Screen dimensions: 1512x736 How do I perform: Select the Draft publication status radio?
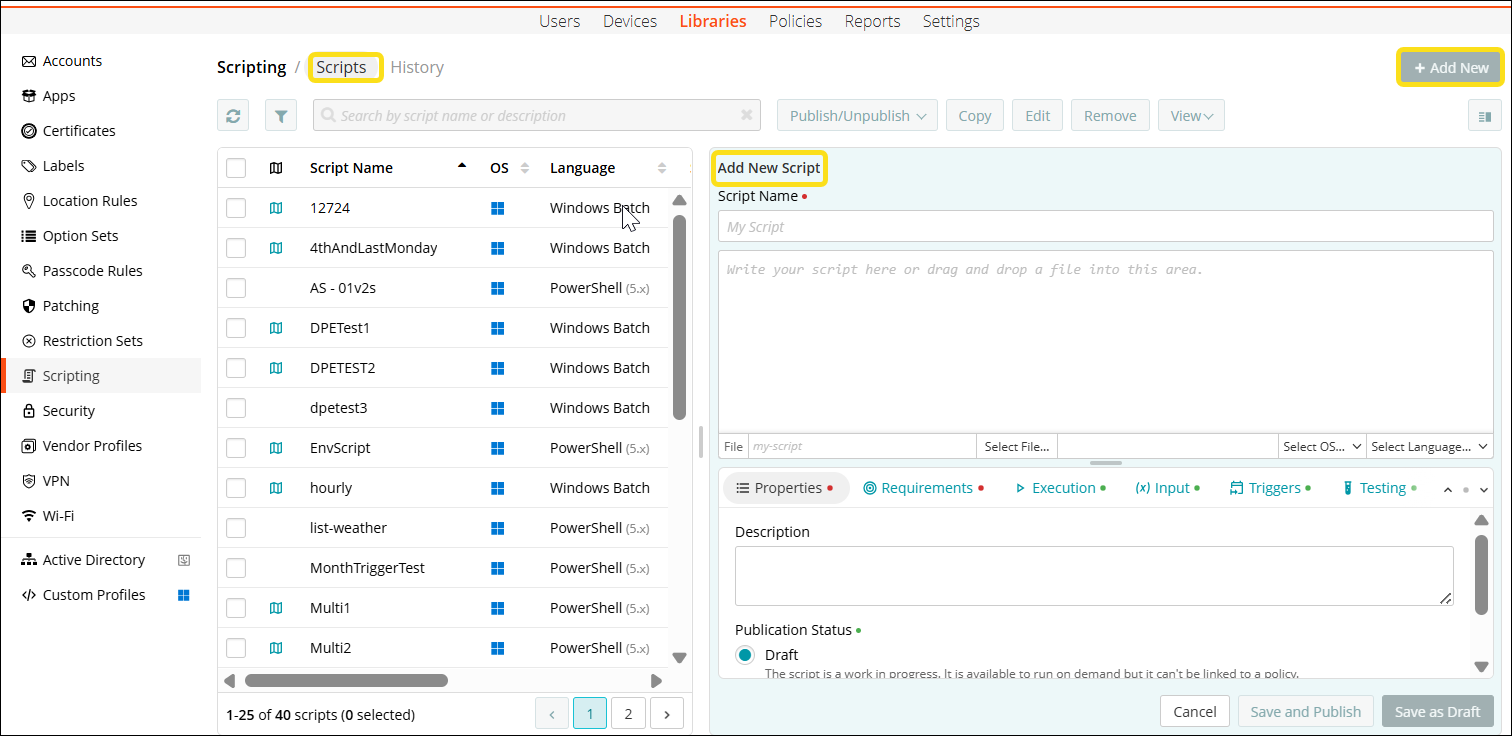tap(745, 655)
